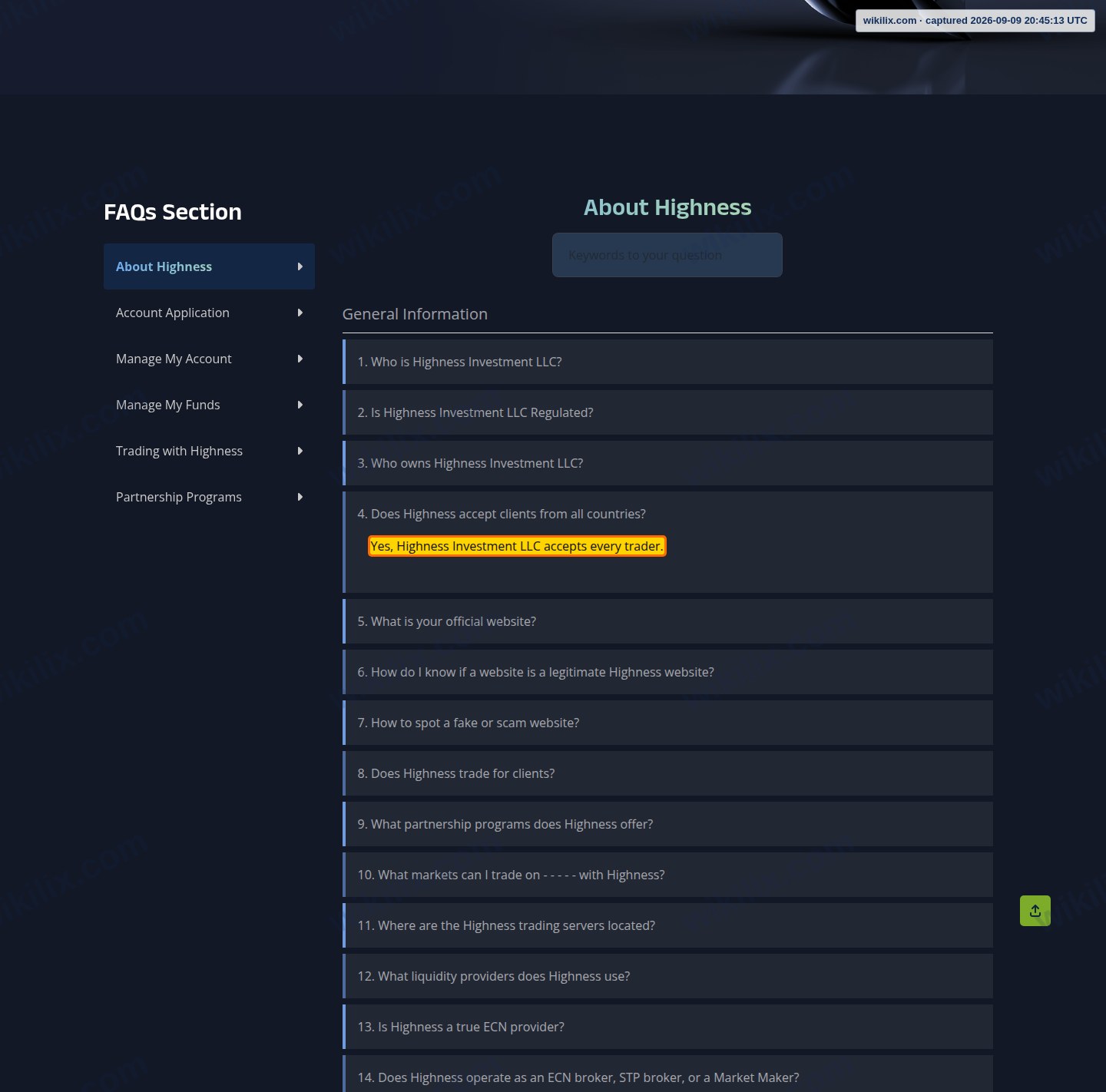Click the green scroll-to-top arrow button
The image size is (1106, 1092).
pyautogui.click(x=1035, y=911)
